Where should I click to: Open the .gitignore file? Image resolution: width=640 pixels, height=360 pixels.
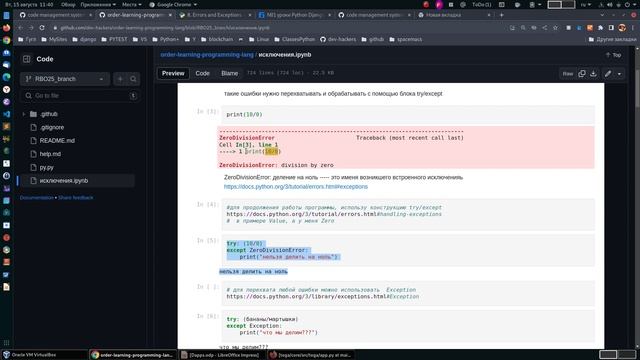click(x=52, y=127)
